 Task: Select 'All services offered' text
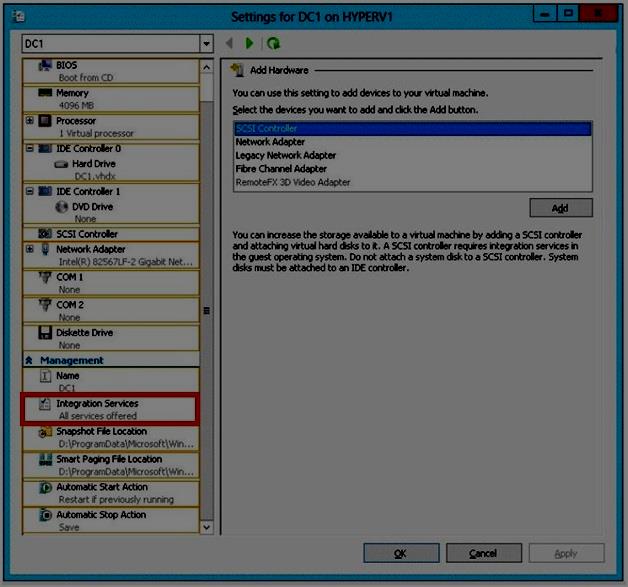[98, 416]
